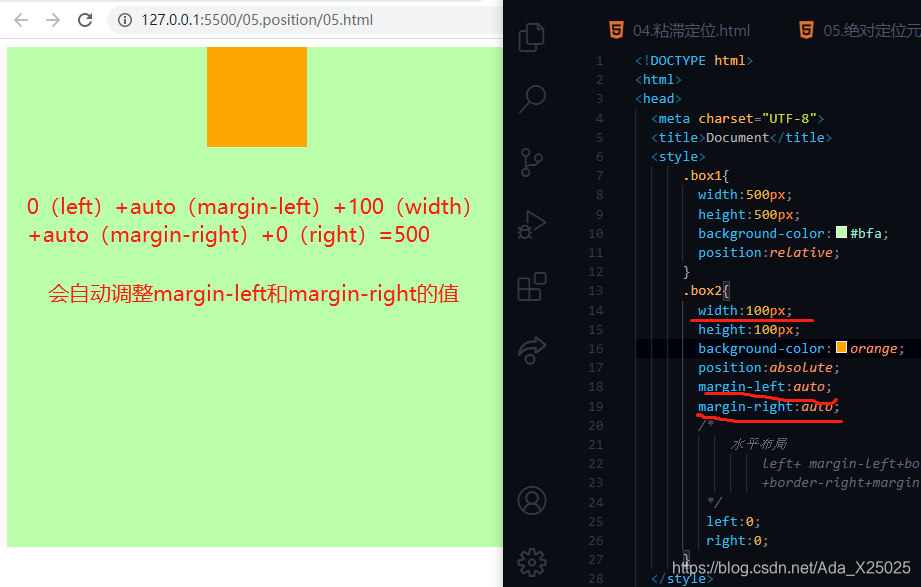The height and width of the screenshot is (587, 921).
Task: Click the margin-right:auto code line
Action: point(769,407)
